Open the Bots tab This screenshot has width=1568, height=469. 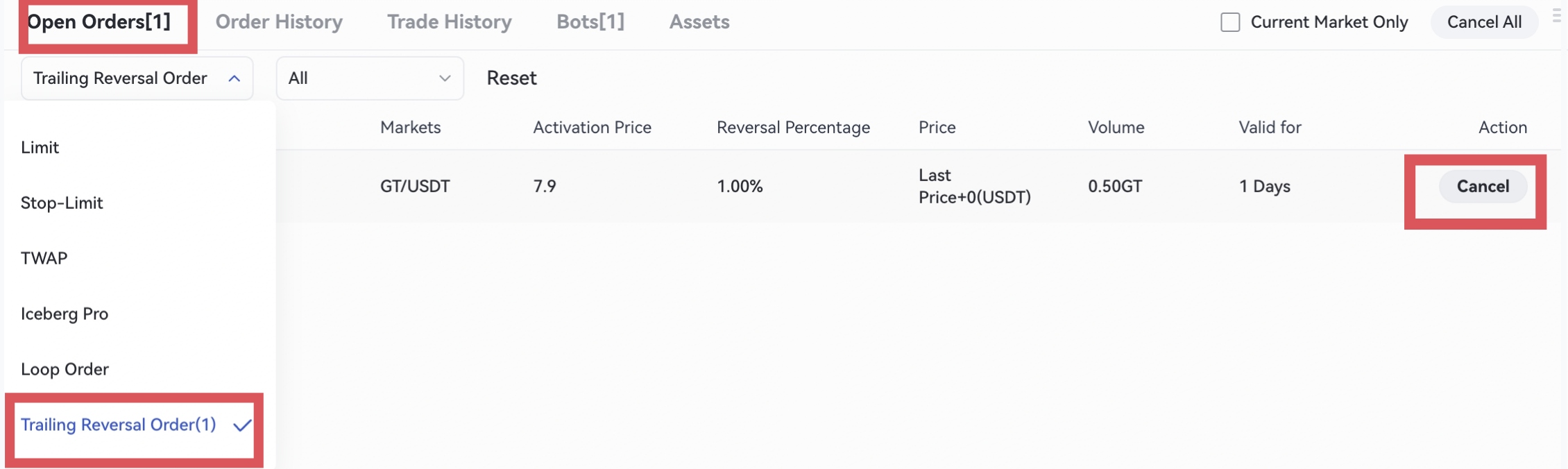click(x=590, y=22)
